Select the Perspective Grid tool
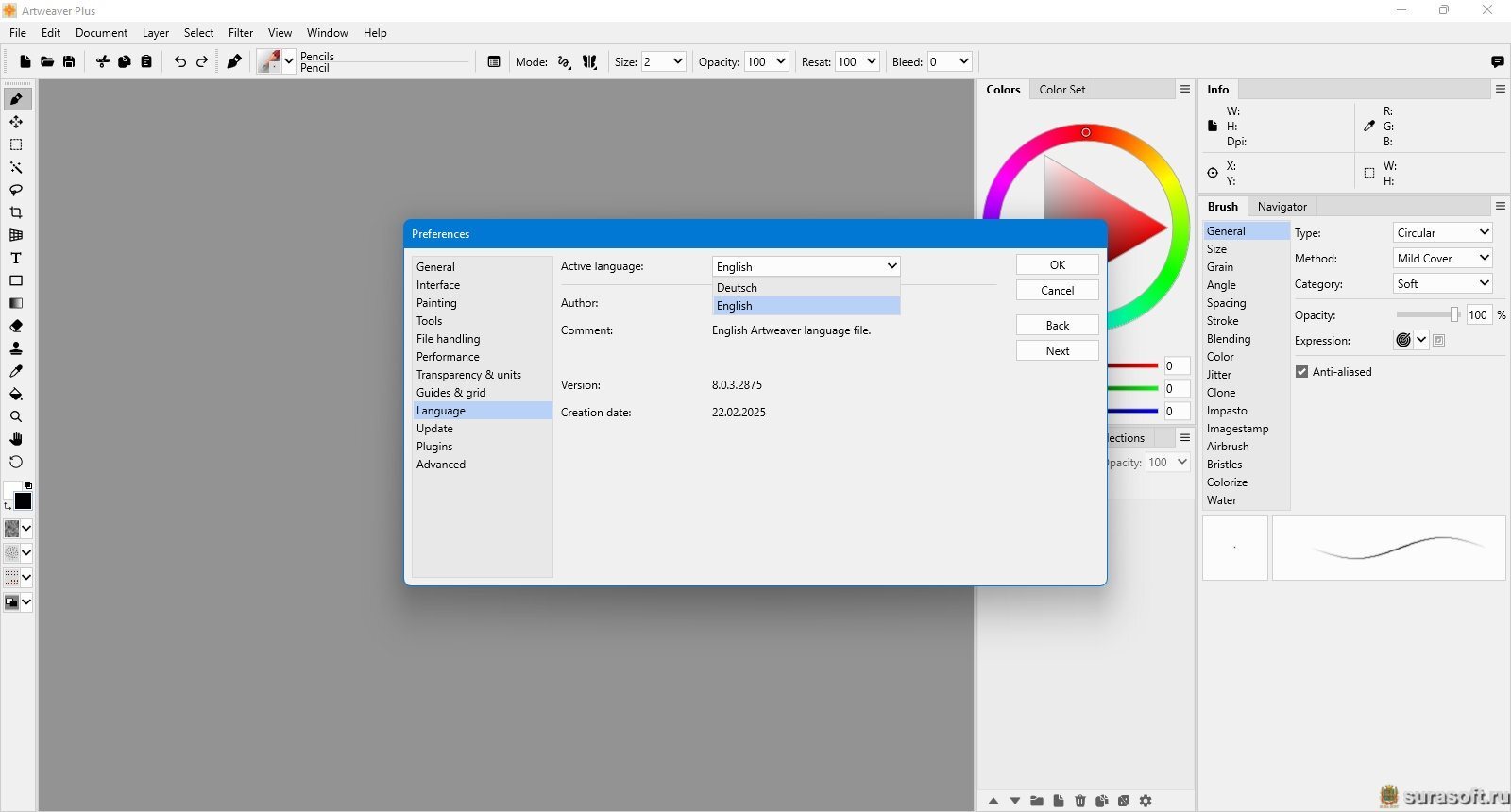 pos(16,235)
